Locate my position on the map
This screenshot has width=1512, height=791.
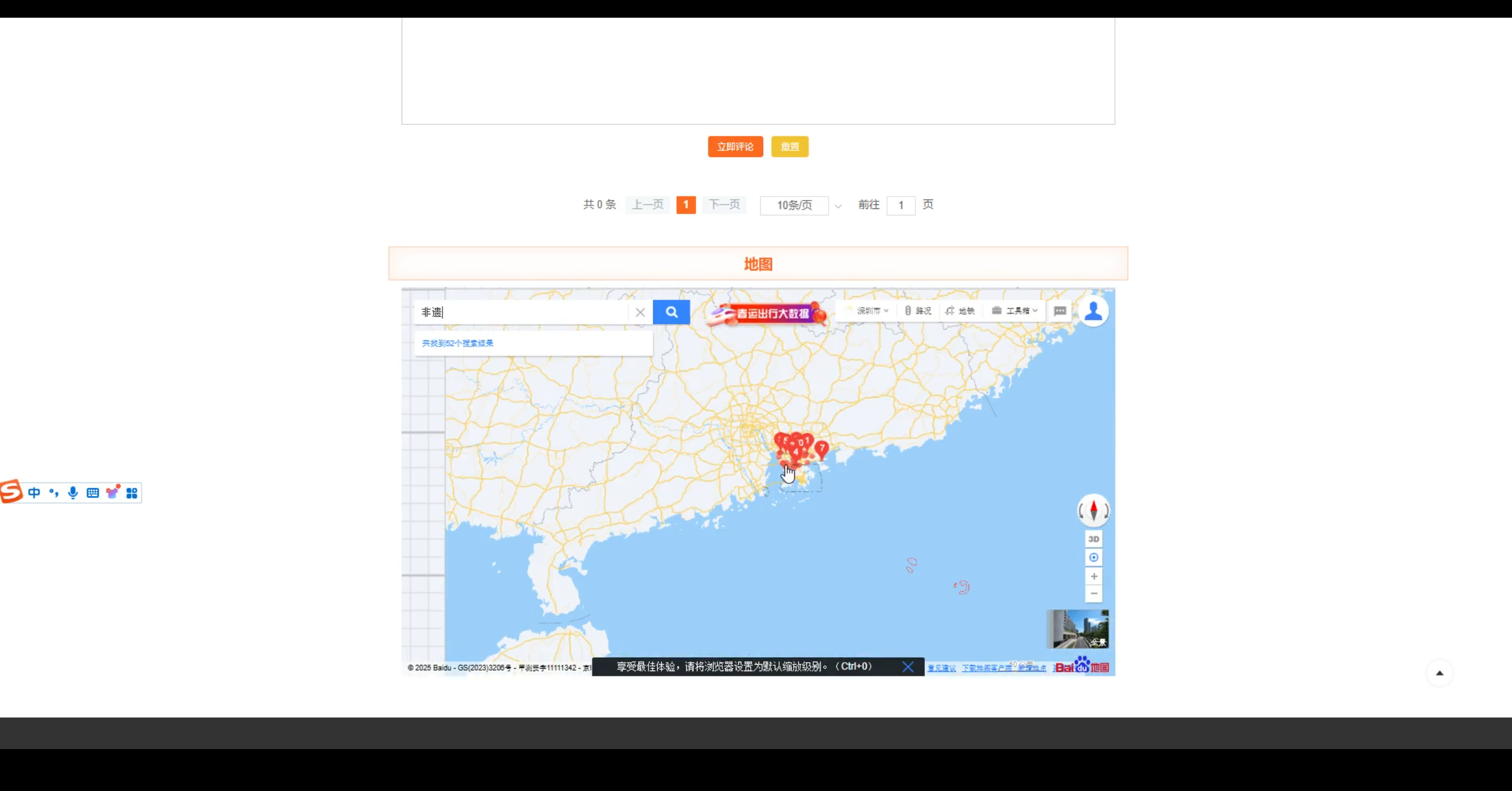pyautogui.click(x=1093, y=557)
